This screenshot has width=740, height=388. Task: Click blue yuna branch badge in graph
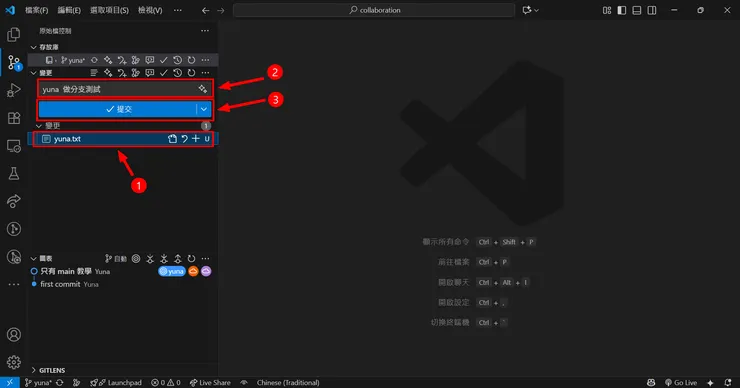click(x=172, y=271)
